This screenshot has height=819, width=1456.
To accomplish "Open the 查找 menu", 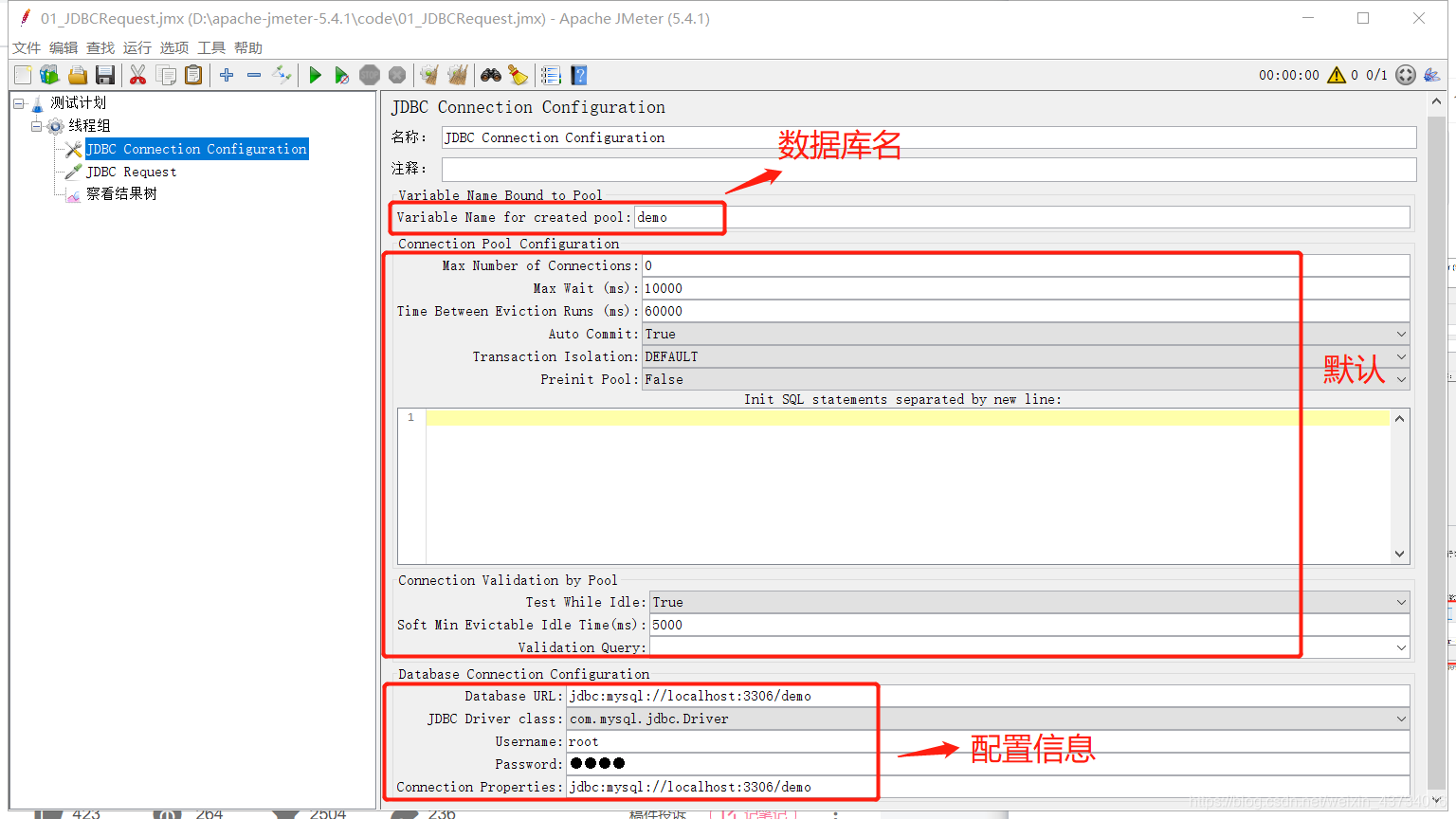I will [x=100, y=47].
